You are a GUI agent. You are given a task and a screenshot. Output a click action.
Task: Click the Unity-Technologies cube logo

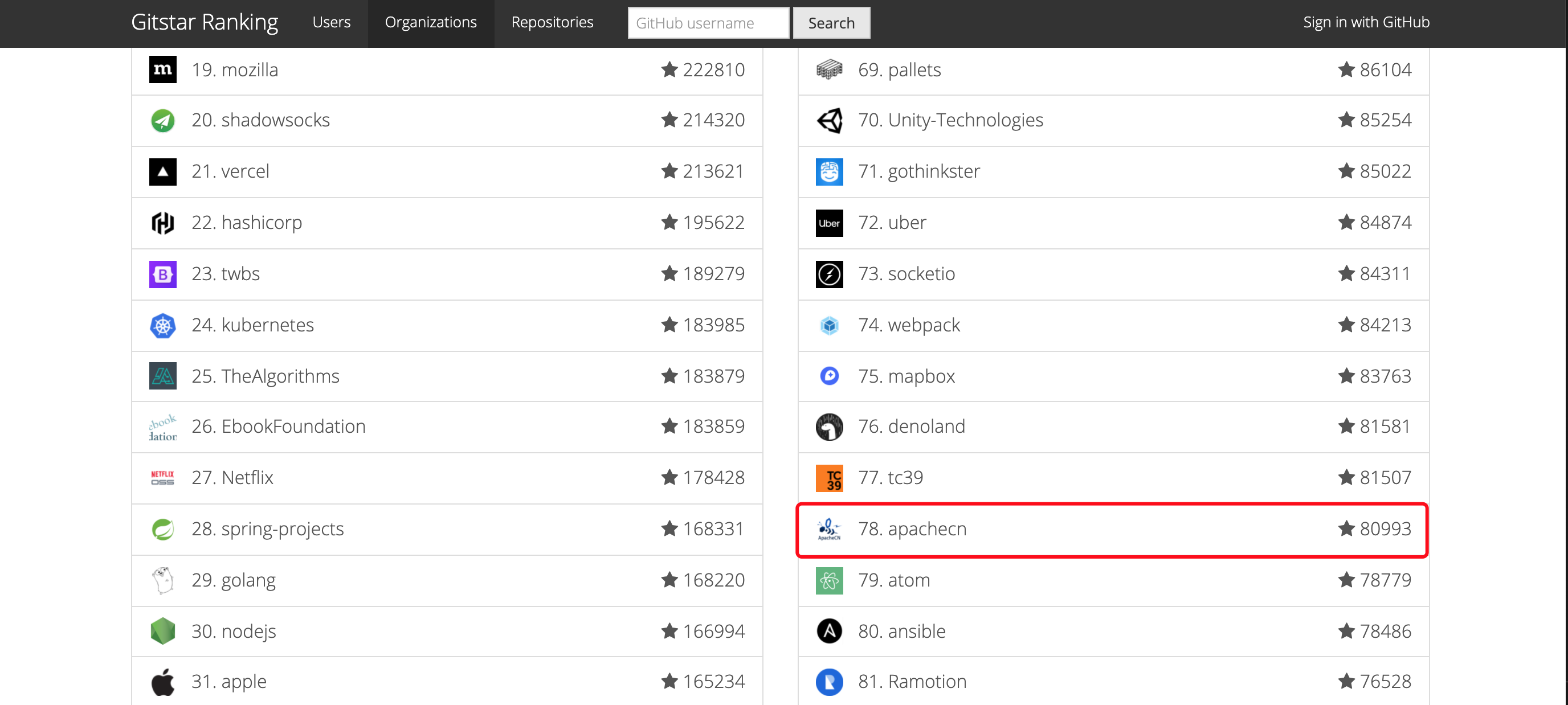(829, 120)
